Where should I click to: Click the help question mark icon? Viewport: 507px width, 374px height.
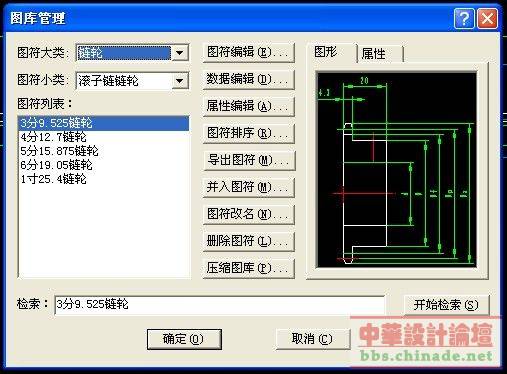[464, 18]
